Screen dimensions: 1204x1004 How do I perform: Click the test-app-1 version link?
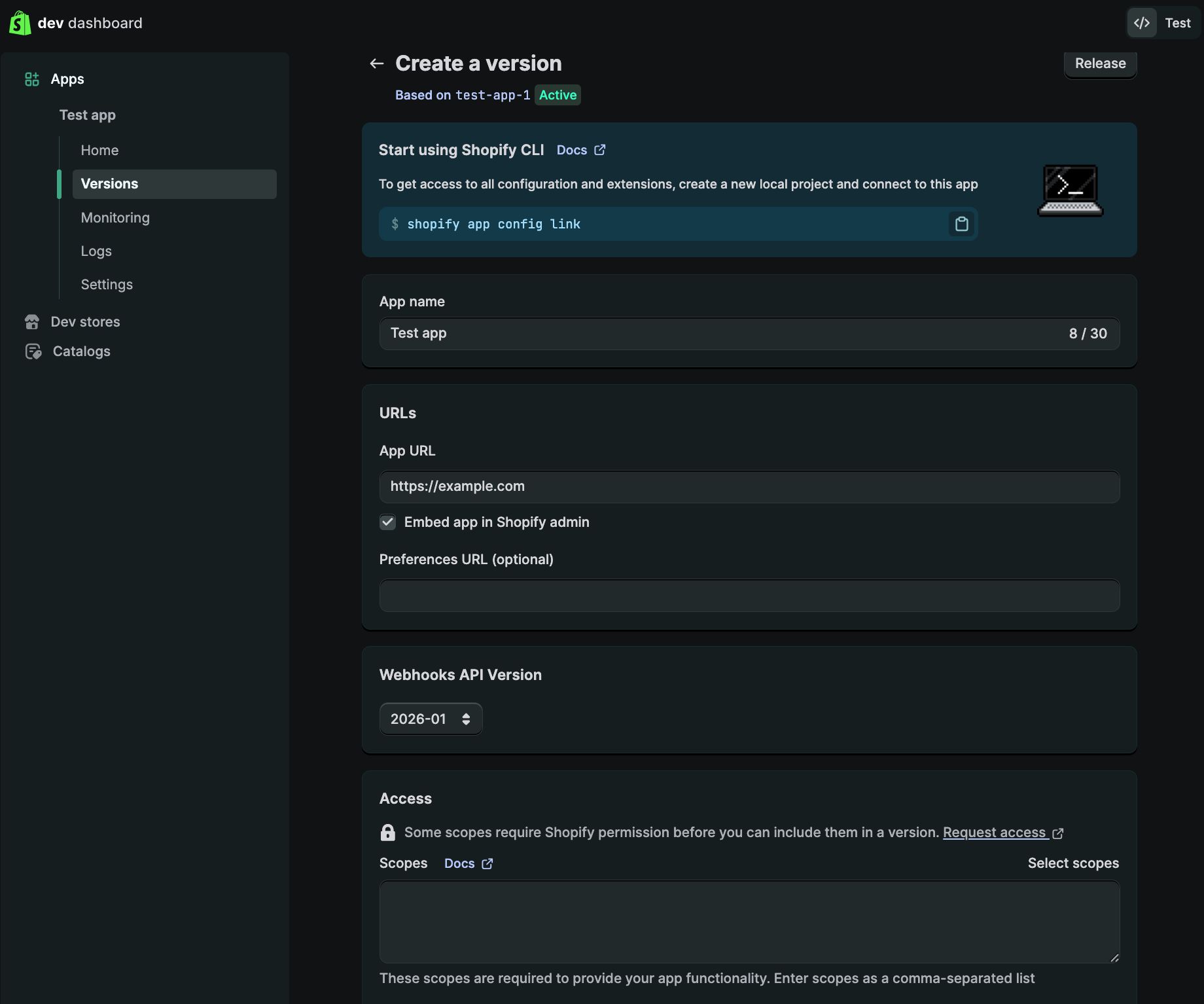tap(493, 96)
